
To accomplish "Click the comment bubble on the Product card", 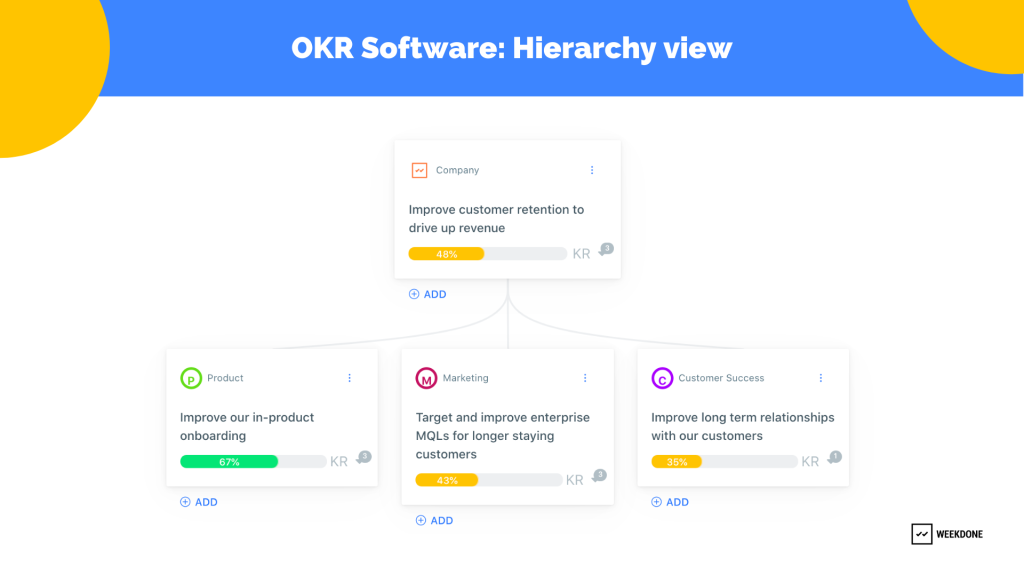I will [362, 457].
